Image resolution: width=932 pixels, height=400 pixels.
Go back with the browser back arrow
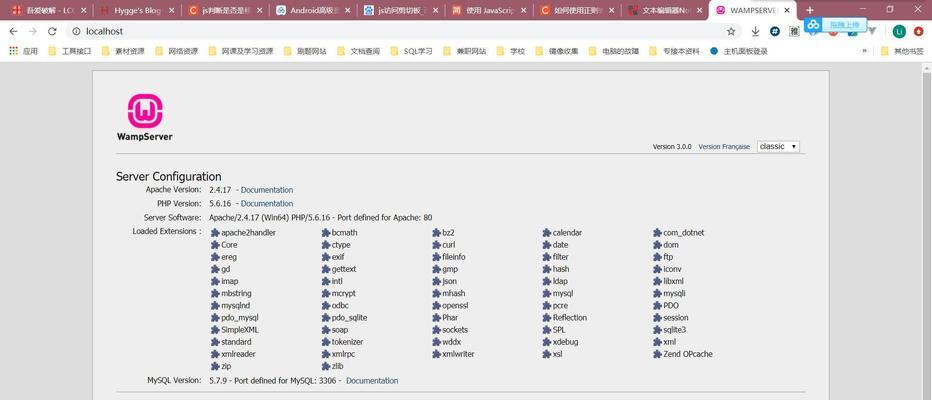pyautogui.click(x=13, y=32)
